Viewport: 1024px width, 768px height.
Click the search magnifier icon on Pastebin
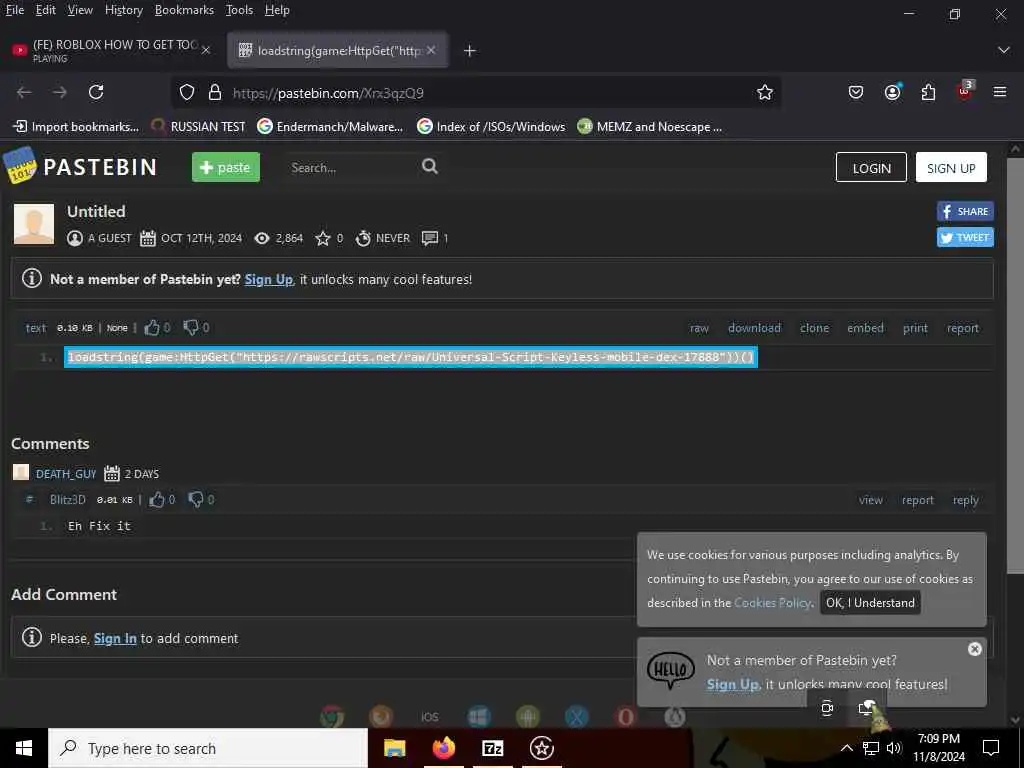pyautogui.click(x=430, y=167)
